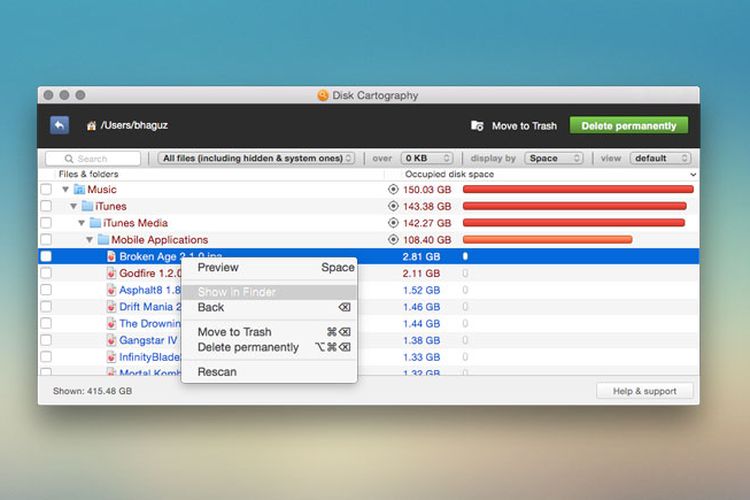The width and height of the screenshot is (750, 500).
Task: Tick the Gangstar IV row checkbox
Action: [x=46, y=340]
